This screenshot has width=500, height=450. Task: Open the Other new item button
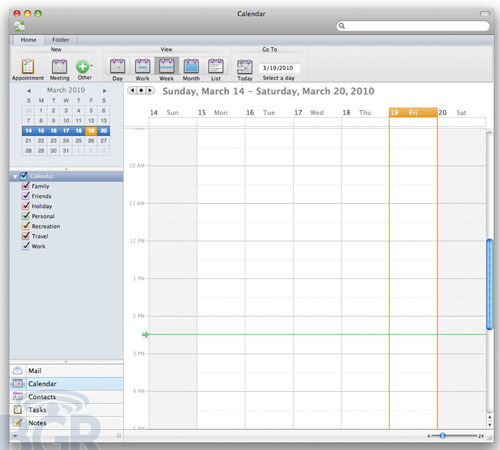coord(84,70)
